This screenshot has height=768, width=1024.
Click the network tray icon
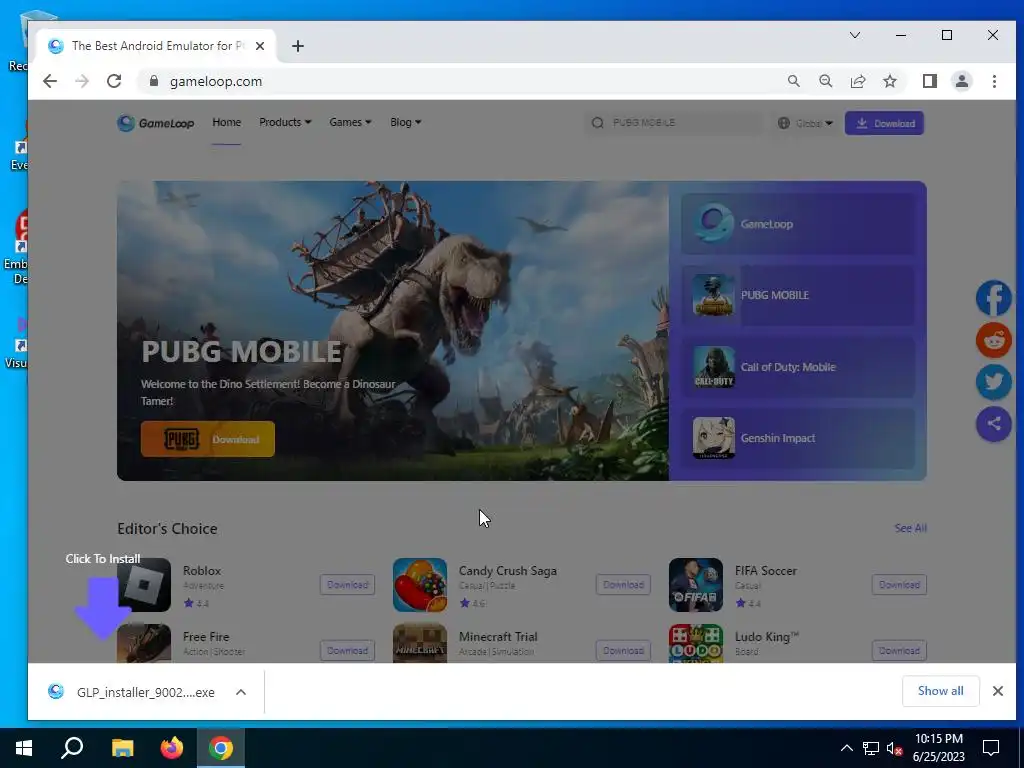coord(871,748)
